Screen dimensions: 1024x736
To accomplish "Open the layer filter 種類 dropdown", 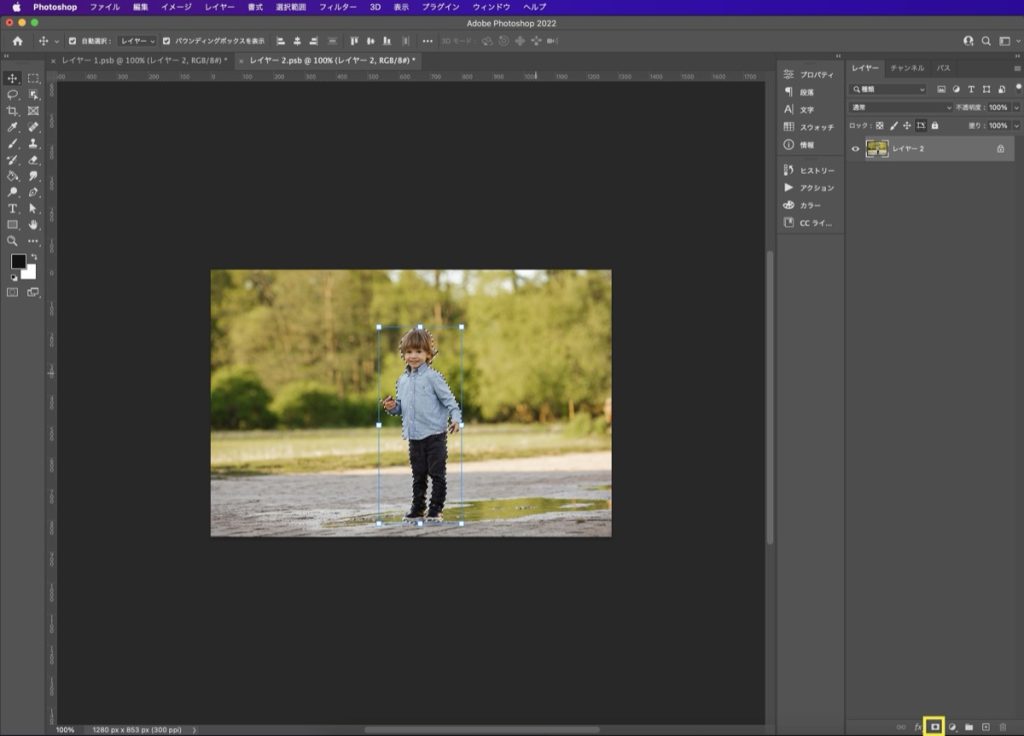I will tap(888, 89).
